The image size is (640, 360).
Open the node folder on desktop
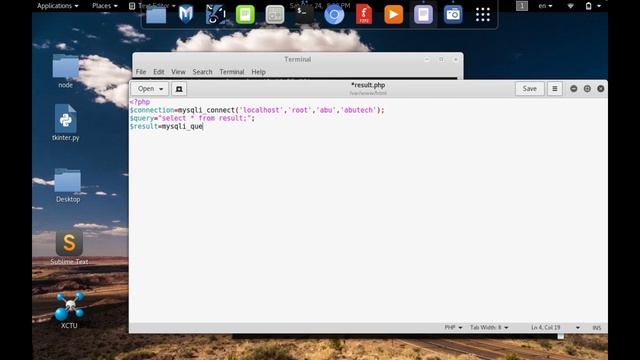(66, 71)
